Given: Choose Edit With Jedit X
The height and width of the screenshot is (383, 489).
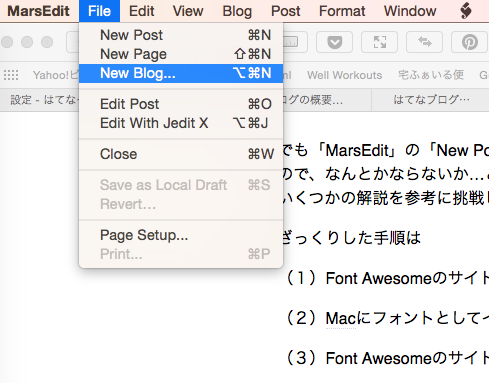Looking at the screenshot, I should pyautogui.click(x=181, y=123).
